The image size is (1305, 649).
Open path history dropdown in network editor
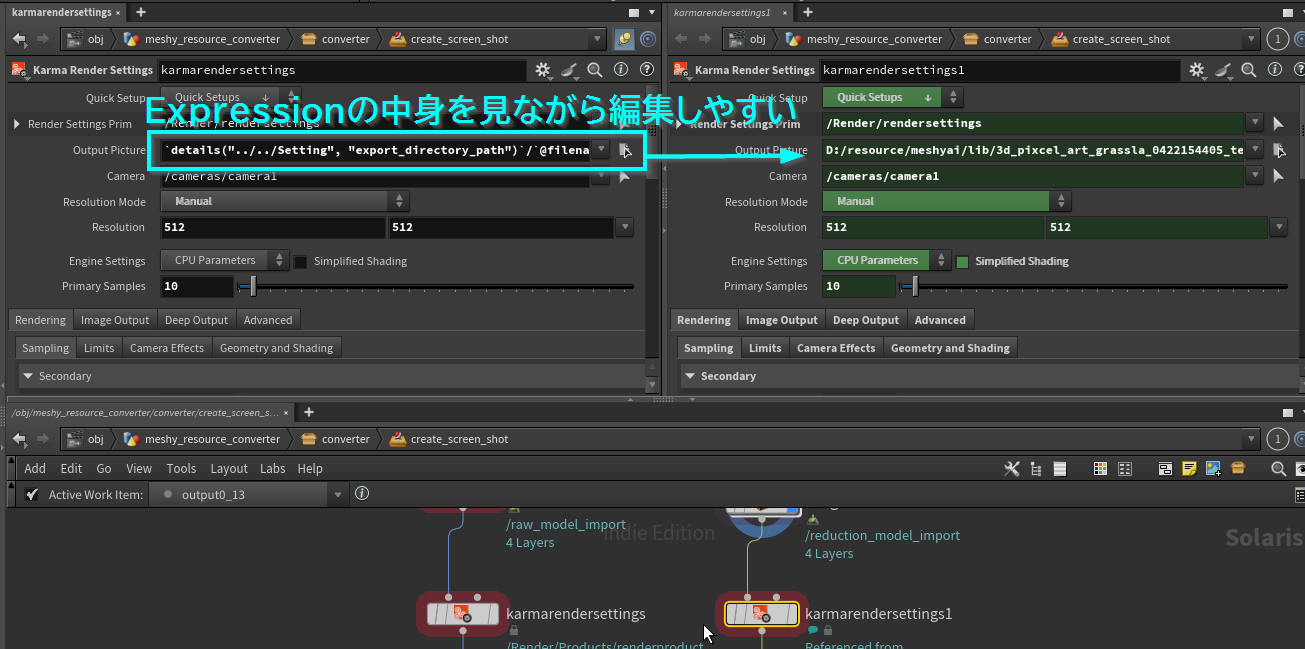pos(1251,439)
